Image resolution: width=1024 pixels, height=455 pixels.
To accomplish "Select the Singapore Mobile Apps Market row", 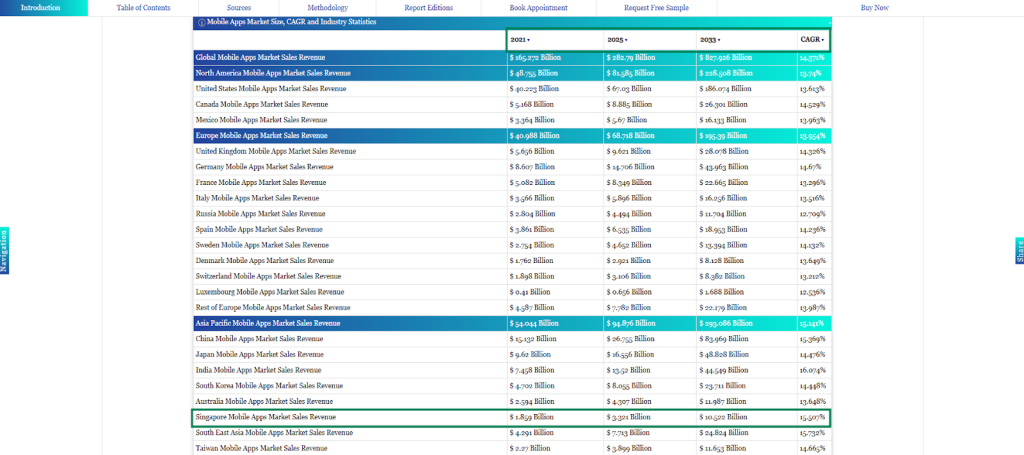I will pos(266,417).
